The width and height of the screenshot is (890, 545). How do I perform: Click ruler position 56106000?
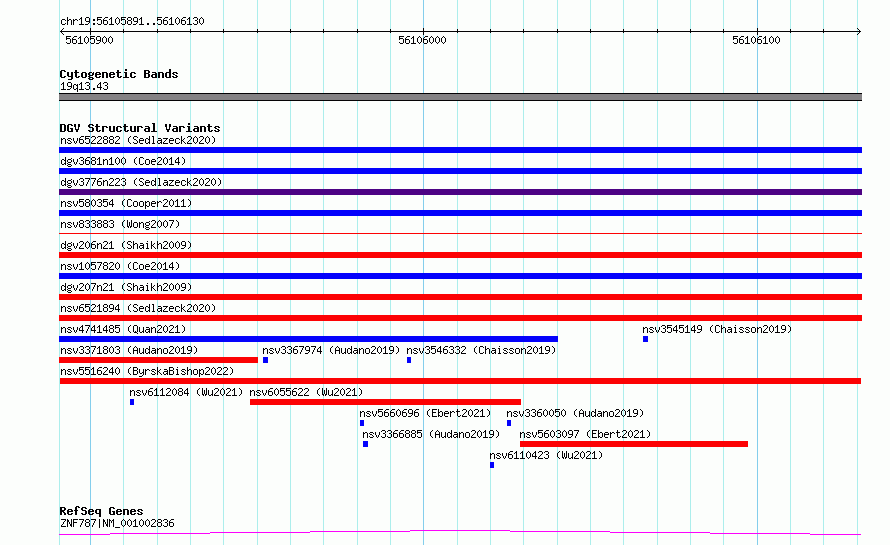coord(422,40)
